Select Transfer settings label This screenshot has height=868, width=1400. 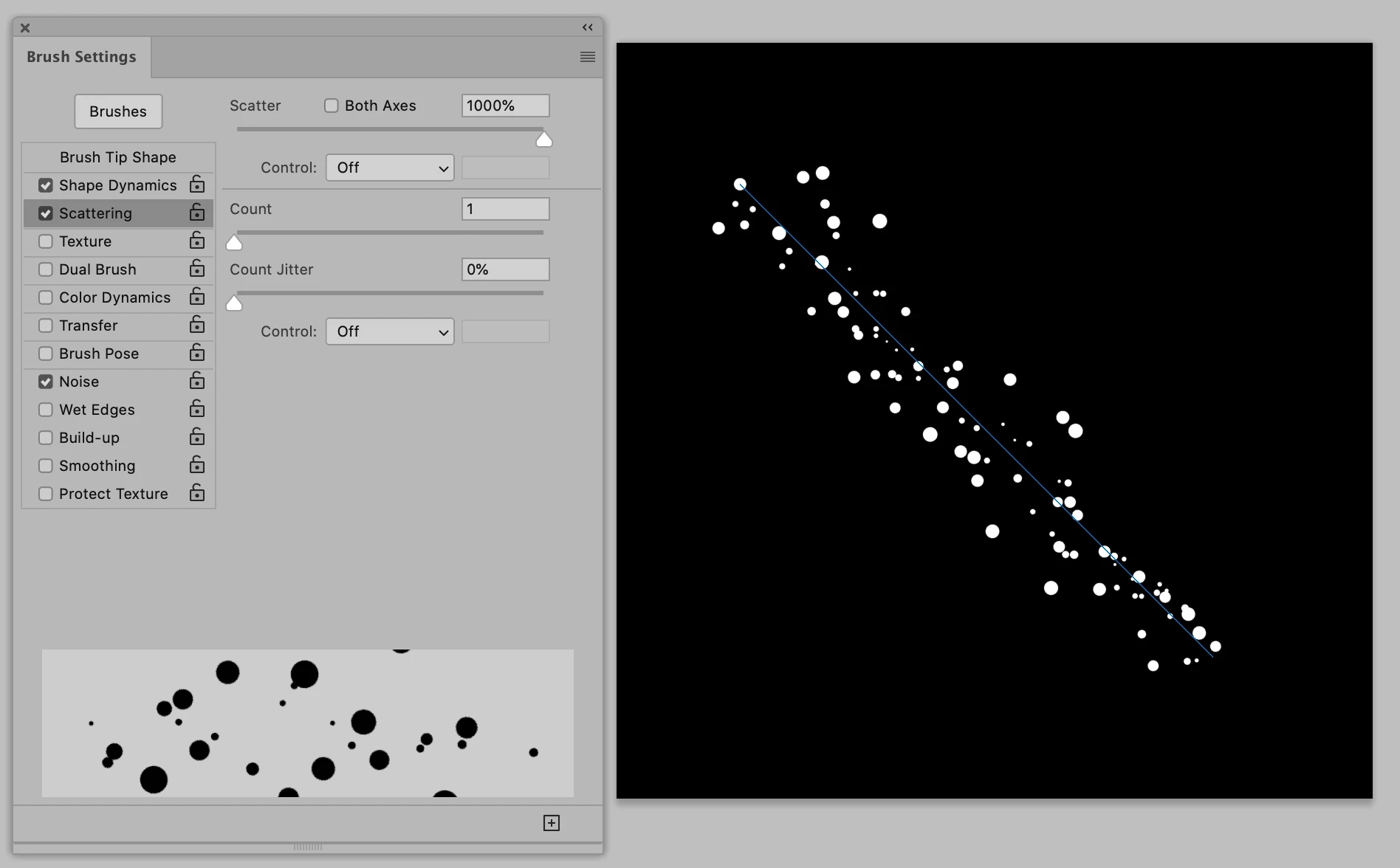point(89,325)
